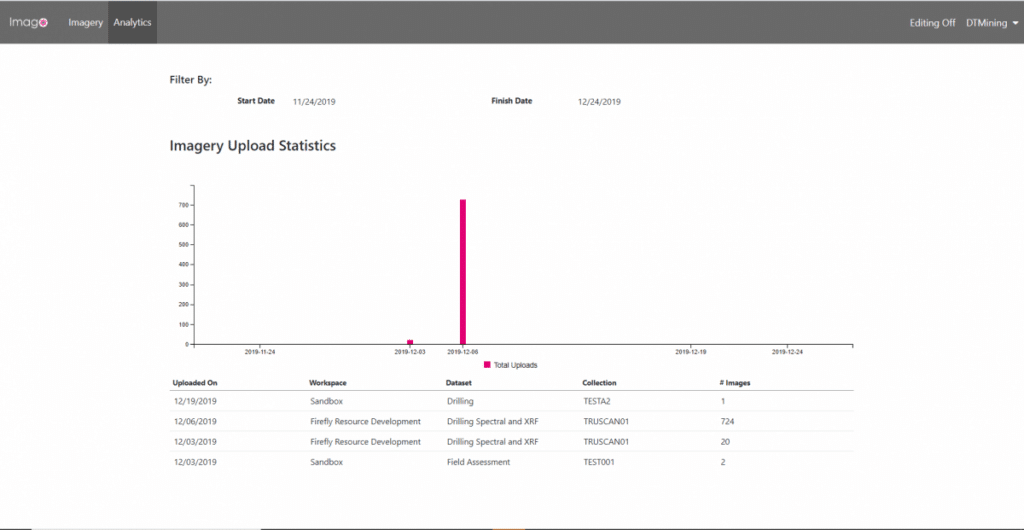Click the Imago logo in the navbar
Viewport: 1024px width, 530px height.
pos(29,22)
